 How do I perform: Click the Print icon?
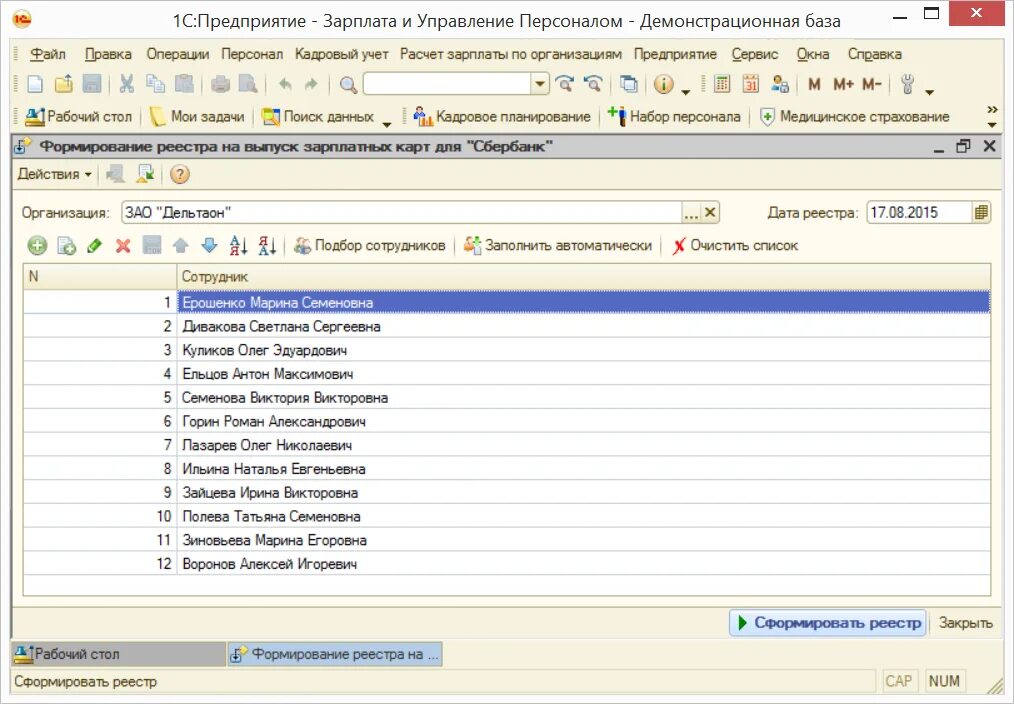[x=220, y=84]
